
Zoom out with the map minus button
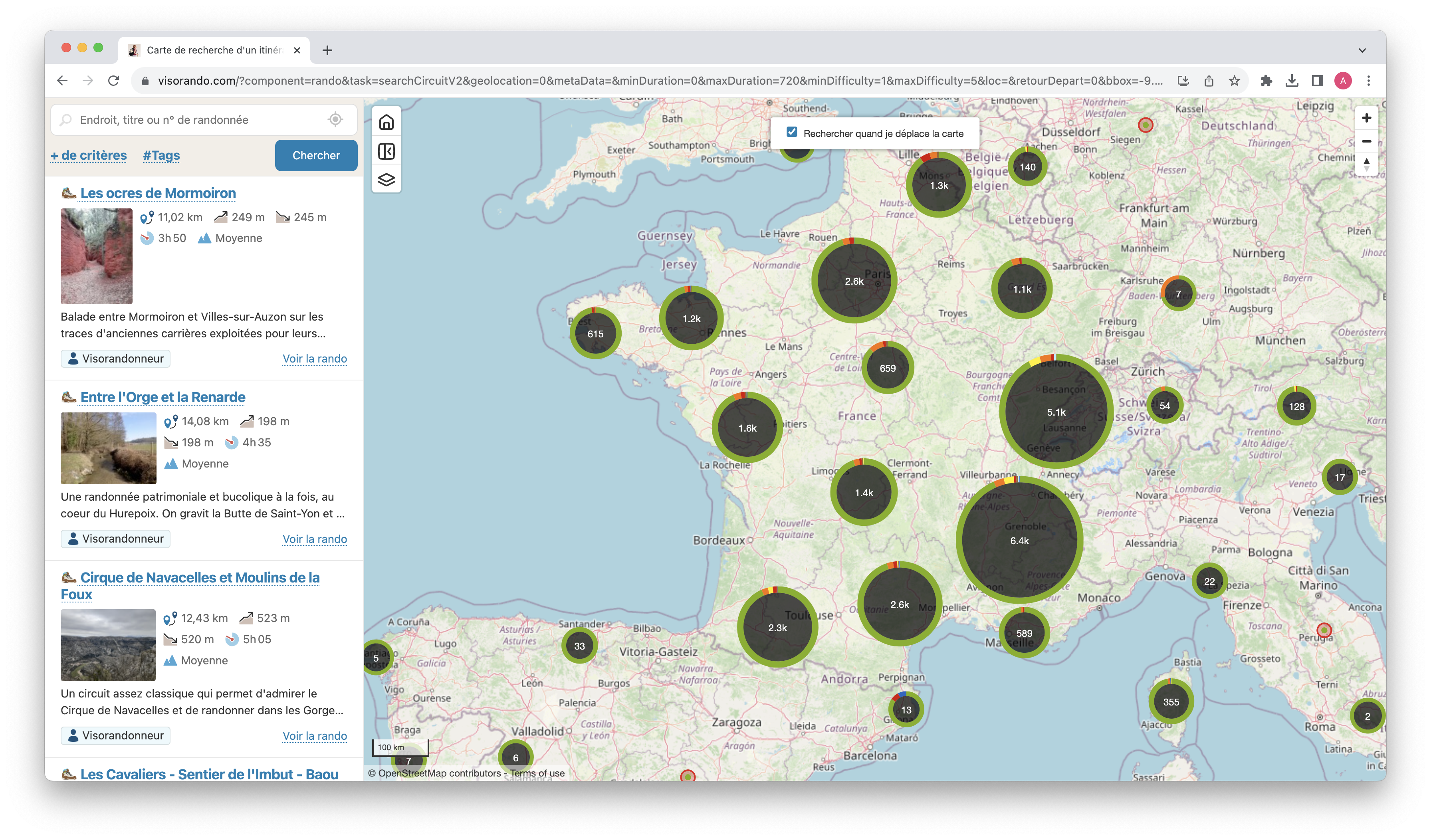tap(1366, 141)
